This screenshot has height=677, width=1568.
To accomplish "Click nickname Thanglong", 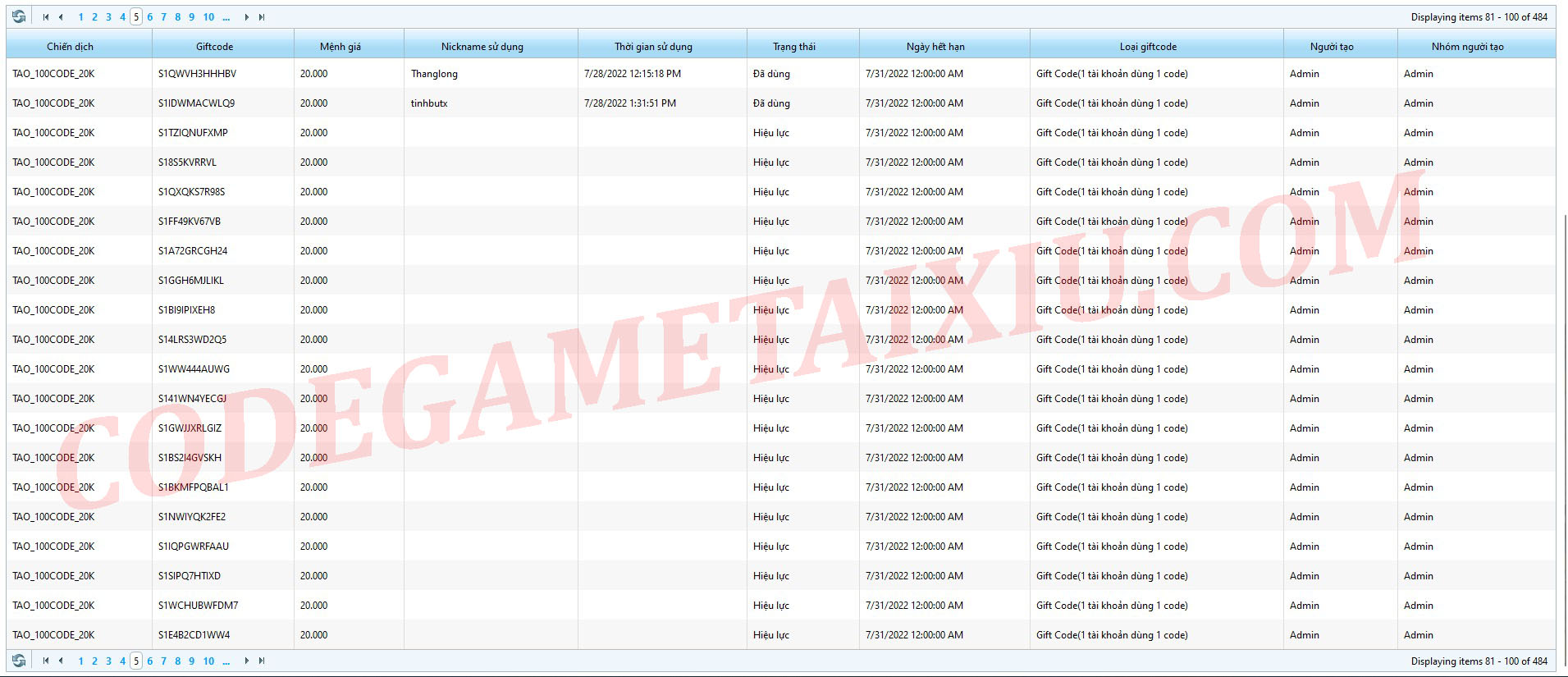I will tap(435, 74).
